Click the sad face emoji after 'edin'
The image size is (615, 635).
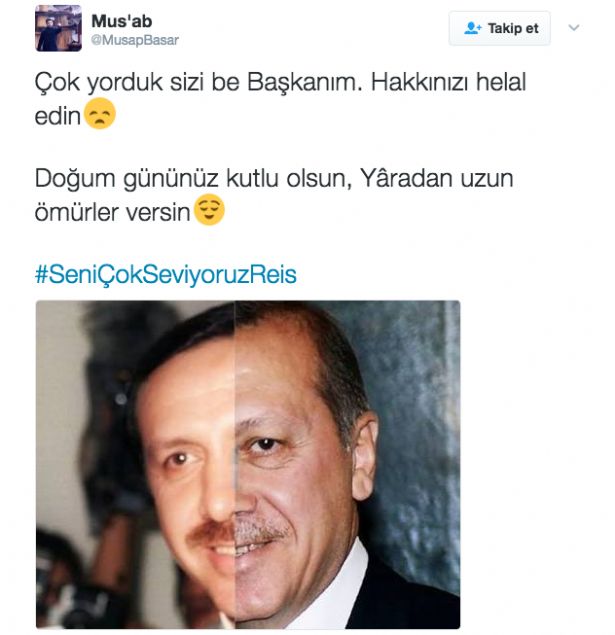(100, 114)
